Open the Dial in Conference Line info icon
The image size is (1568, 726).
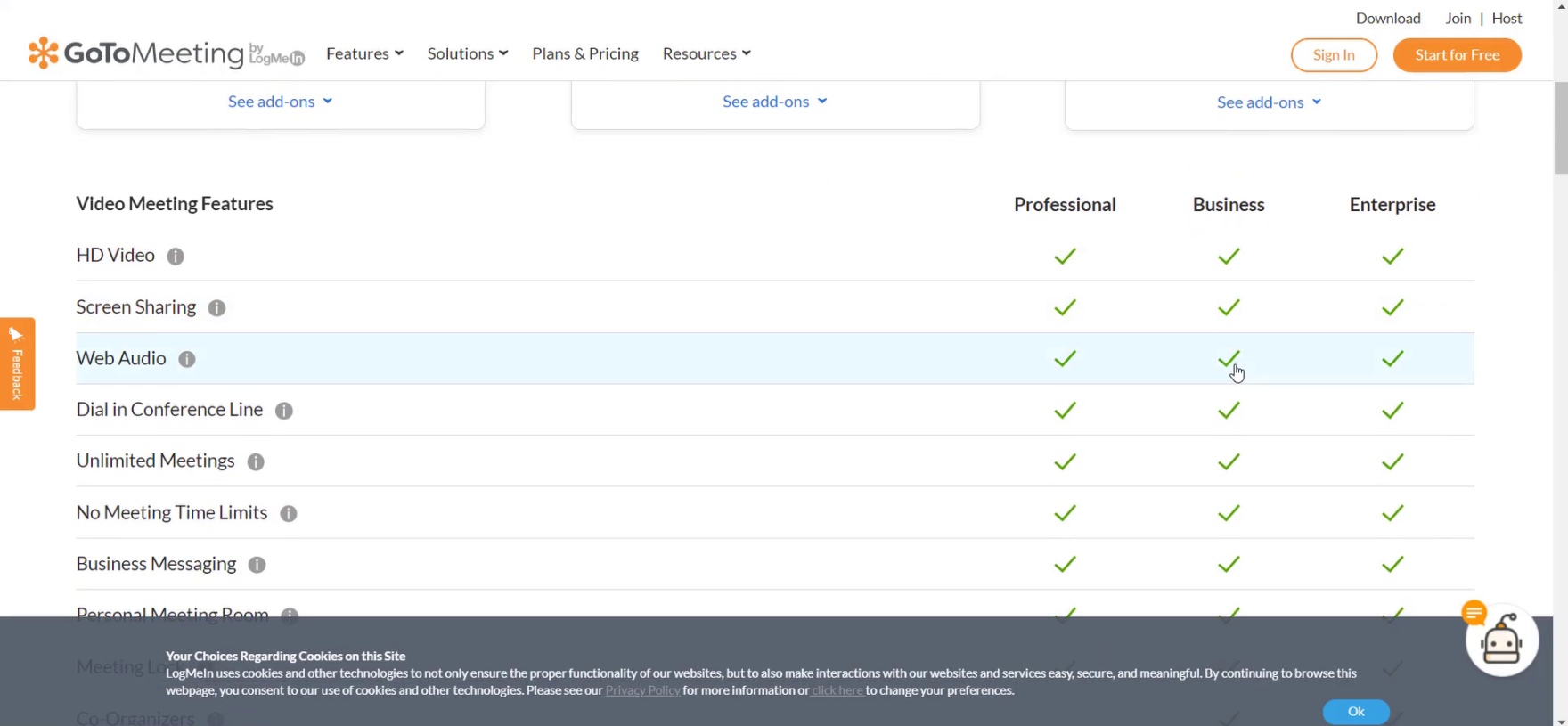pos(283,411)
